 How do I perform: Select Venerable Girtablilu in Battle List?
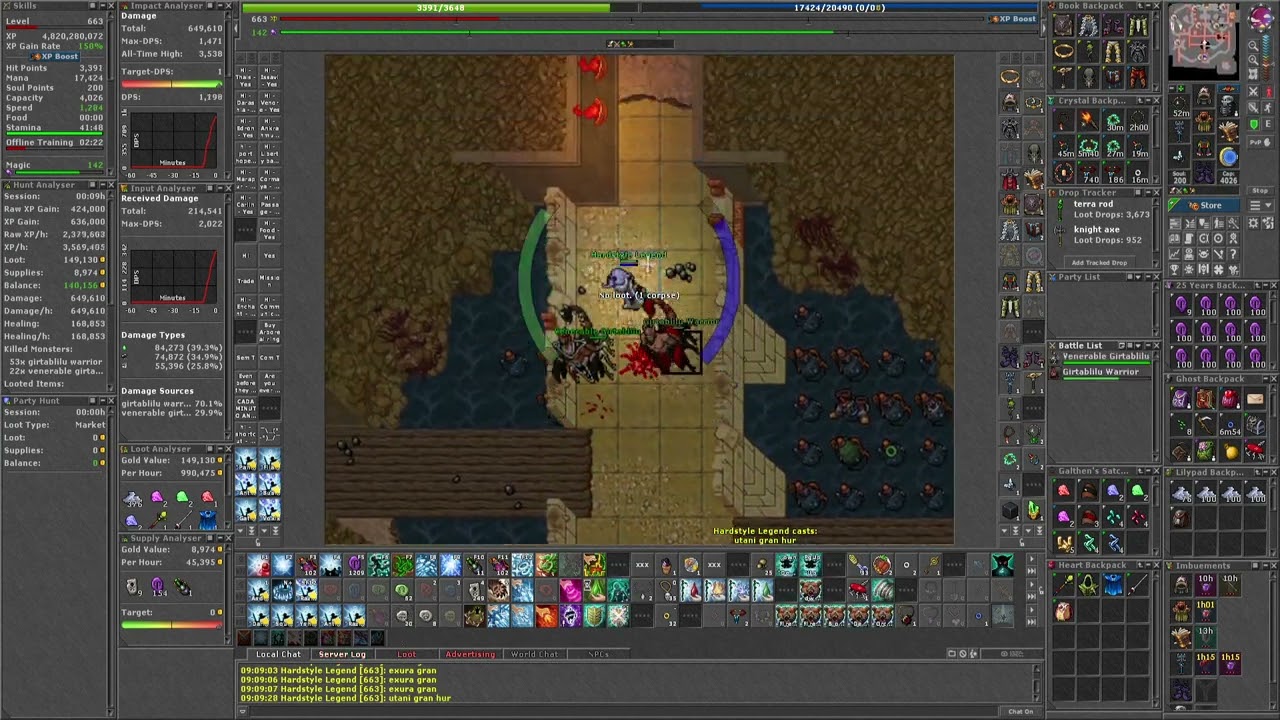click(x=1105, y=357)
